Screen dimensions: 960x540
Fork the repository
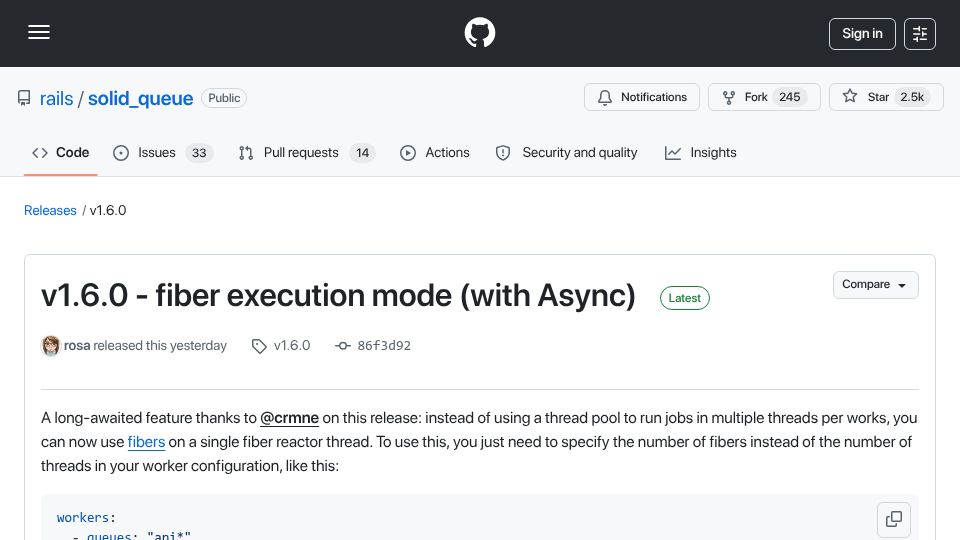(x=764, y=97)
